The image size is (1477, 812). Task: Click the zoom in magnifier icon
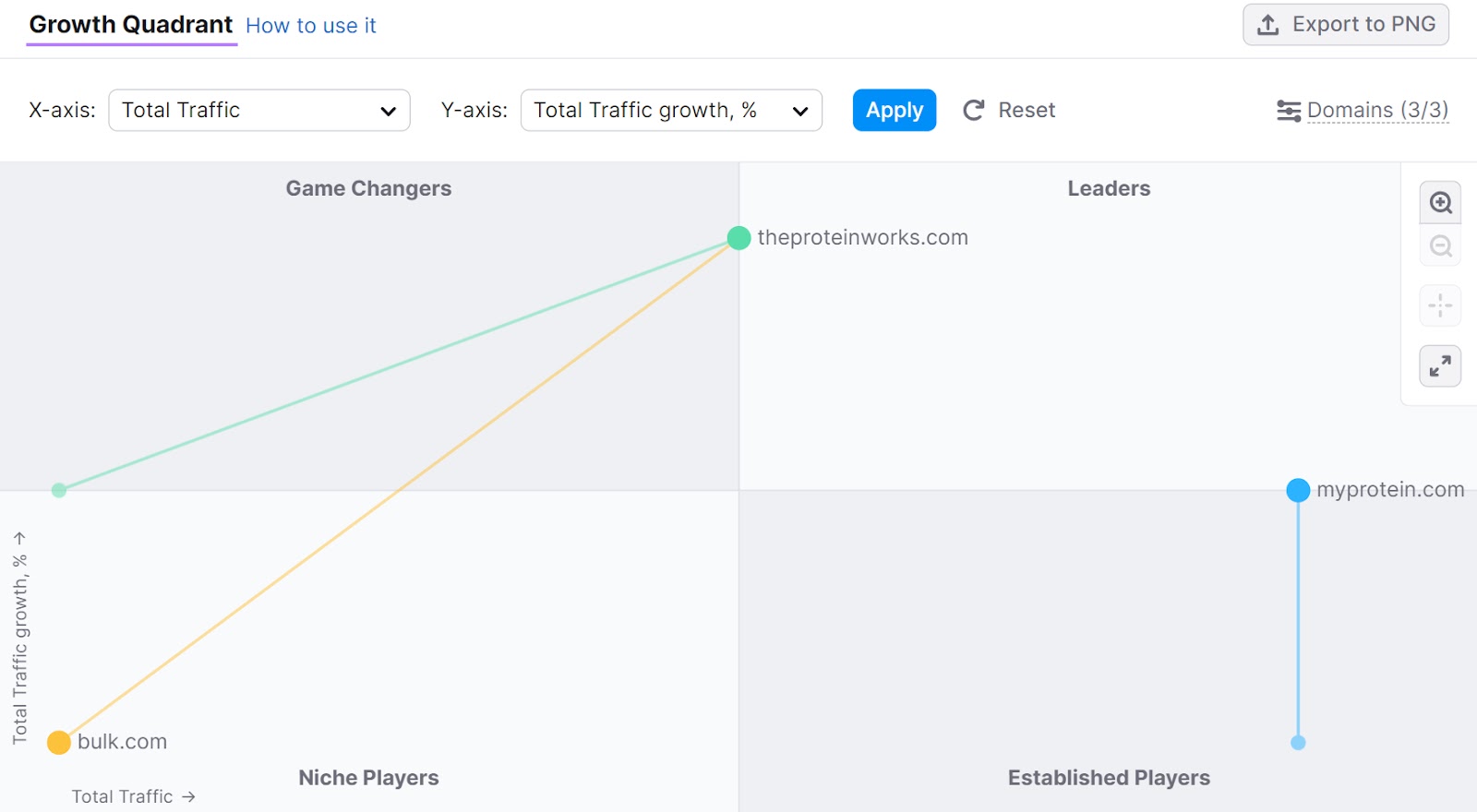[x=1440, y=203]
